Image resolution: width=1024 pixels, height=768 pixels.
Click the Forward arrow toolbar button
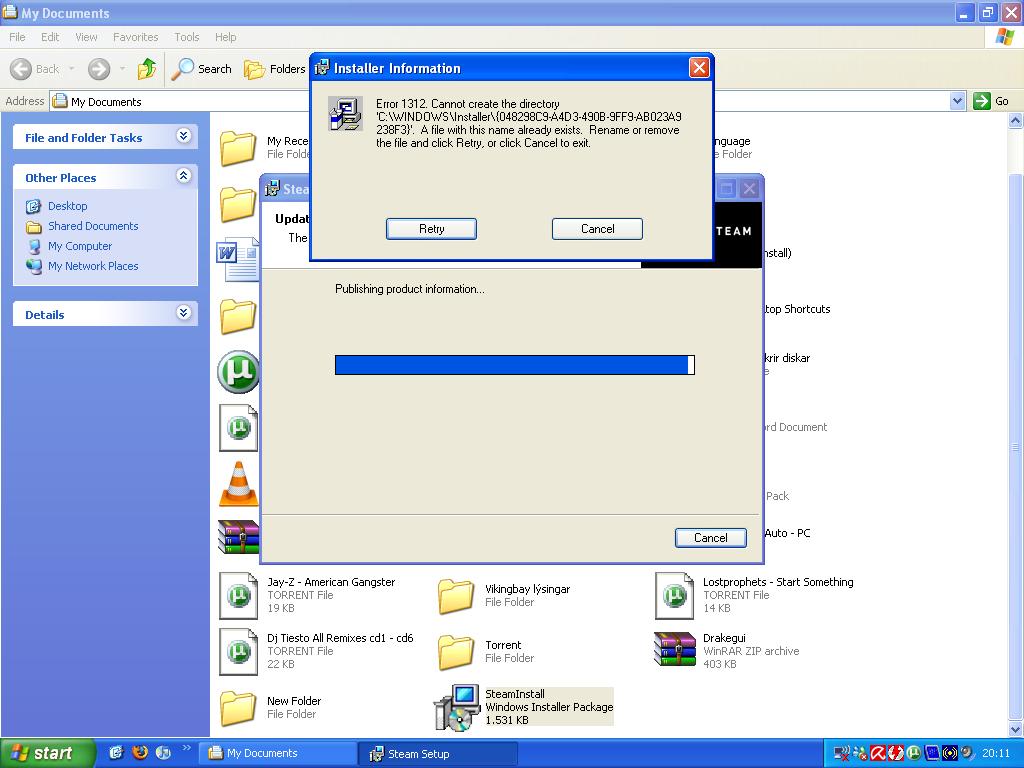pyautogui.click(x=99, y=69)
